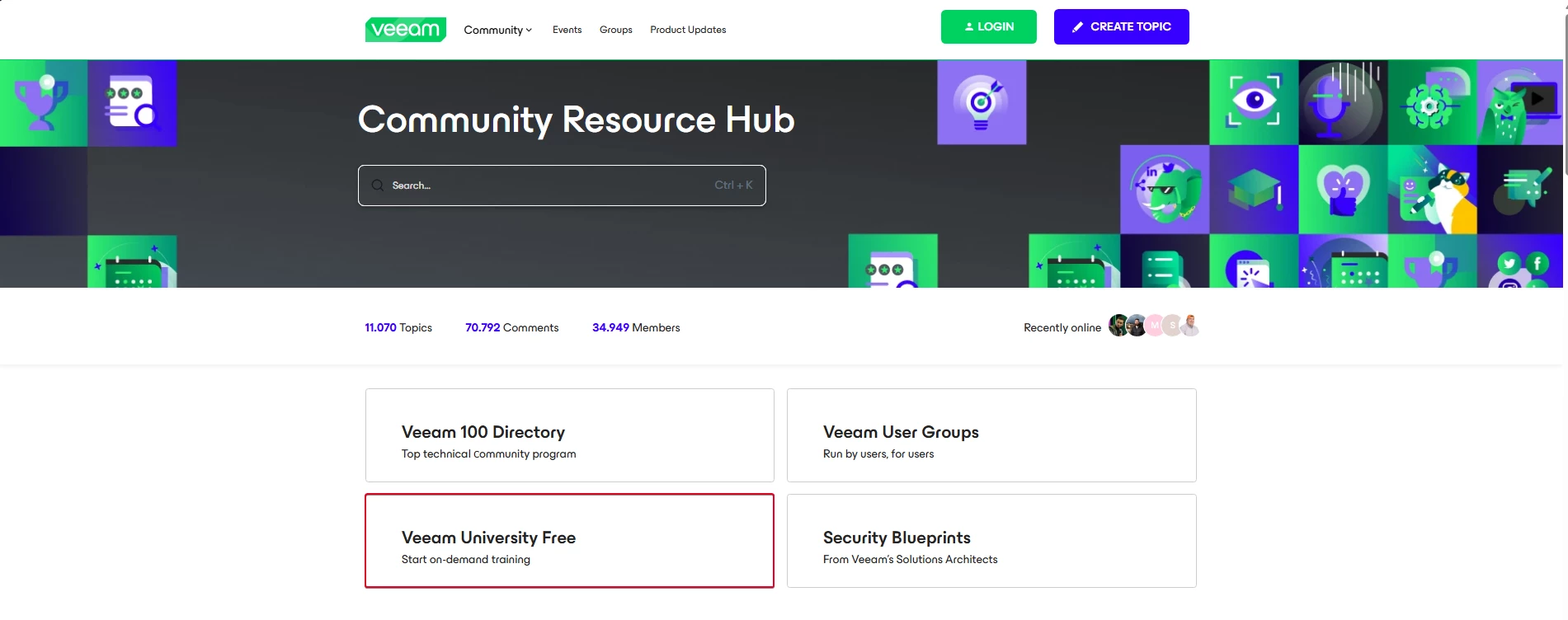This screenshot has height=620, width=1568.
Task: Open the Security Blueprints card
Action: click(x=991, y=541)
